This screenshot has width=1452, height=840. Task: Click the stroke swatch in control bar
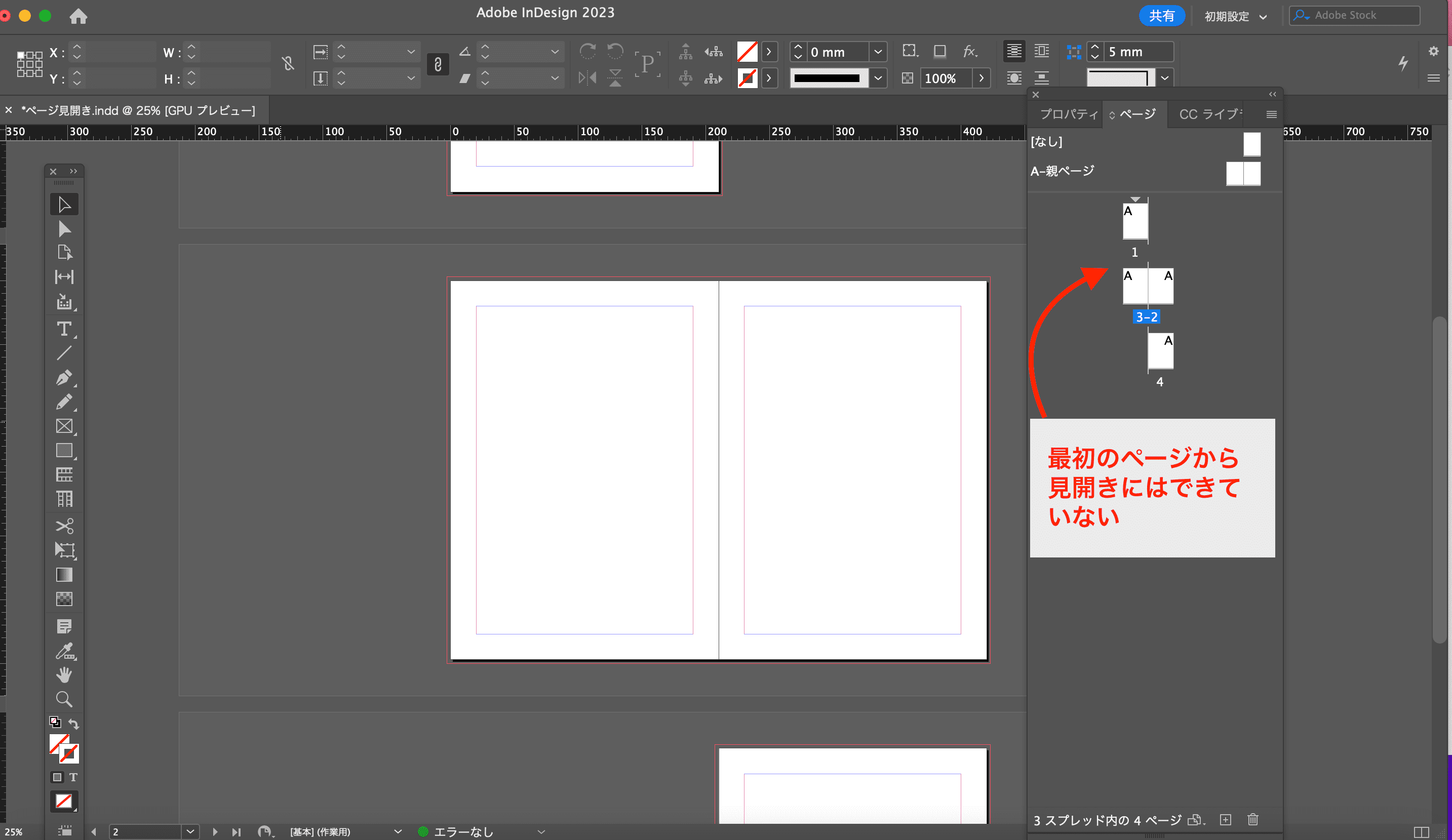(x=747, y=78)
